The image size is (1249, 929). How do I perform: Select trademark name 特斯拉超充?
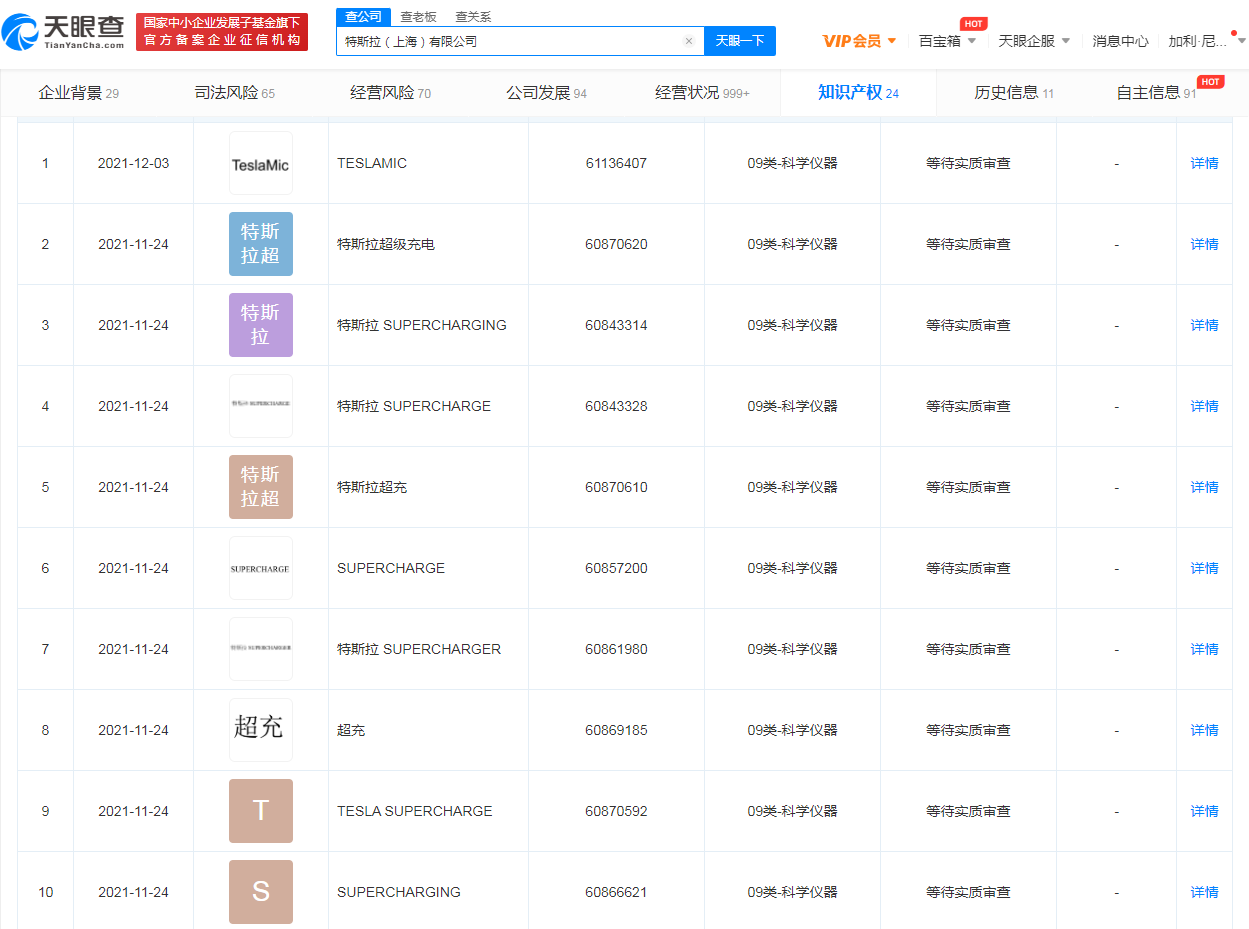point(372,487)
